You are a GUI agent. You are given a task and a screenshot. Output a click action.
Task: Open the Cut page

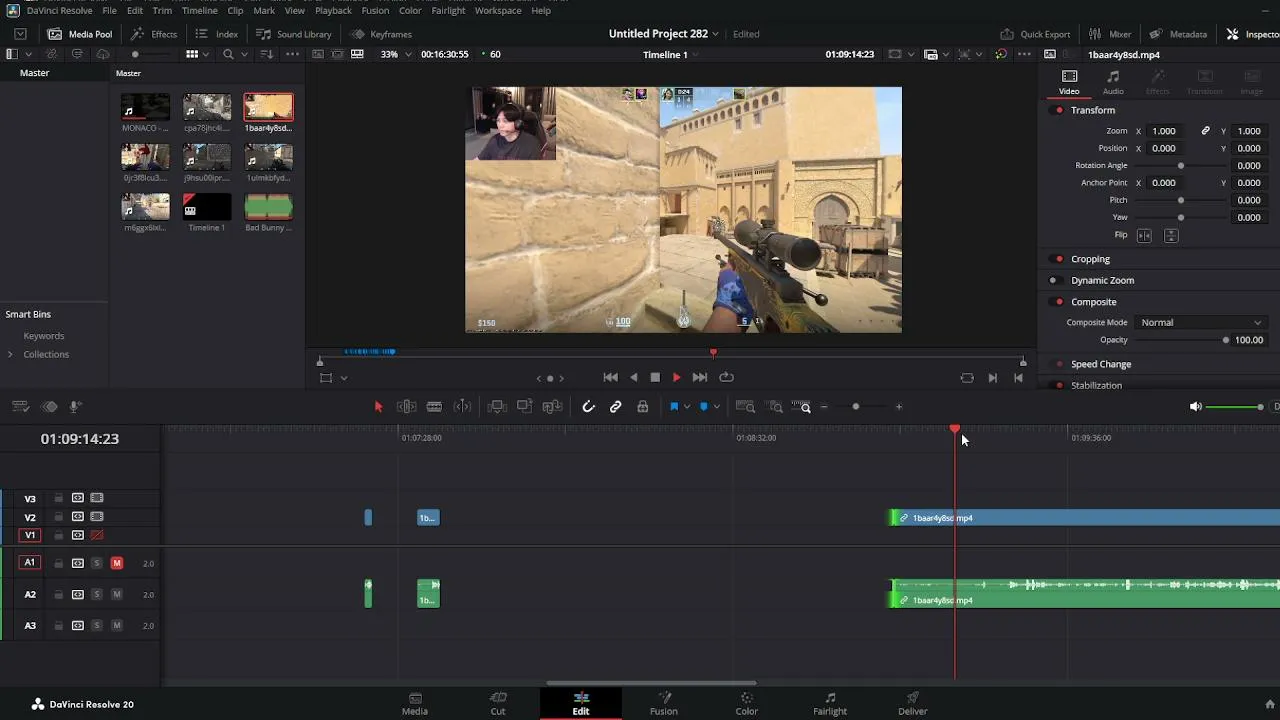(498, 703)
